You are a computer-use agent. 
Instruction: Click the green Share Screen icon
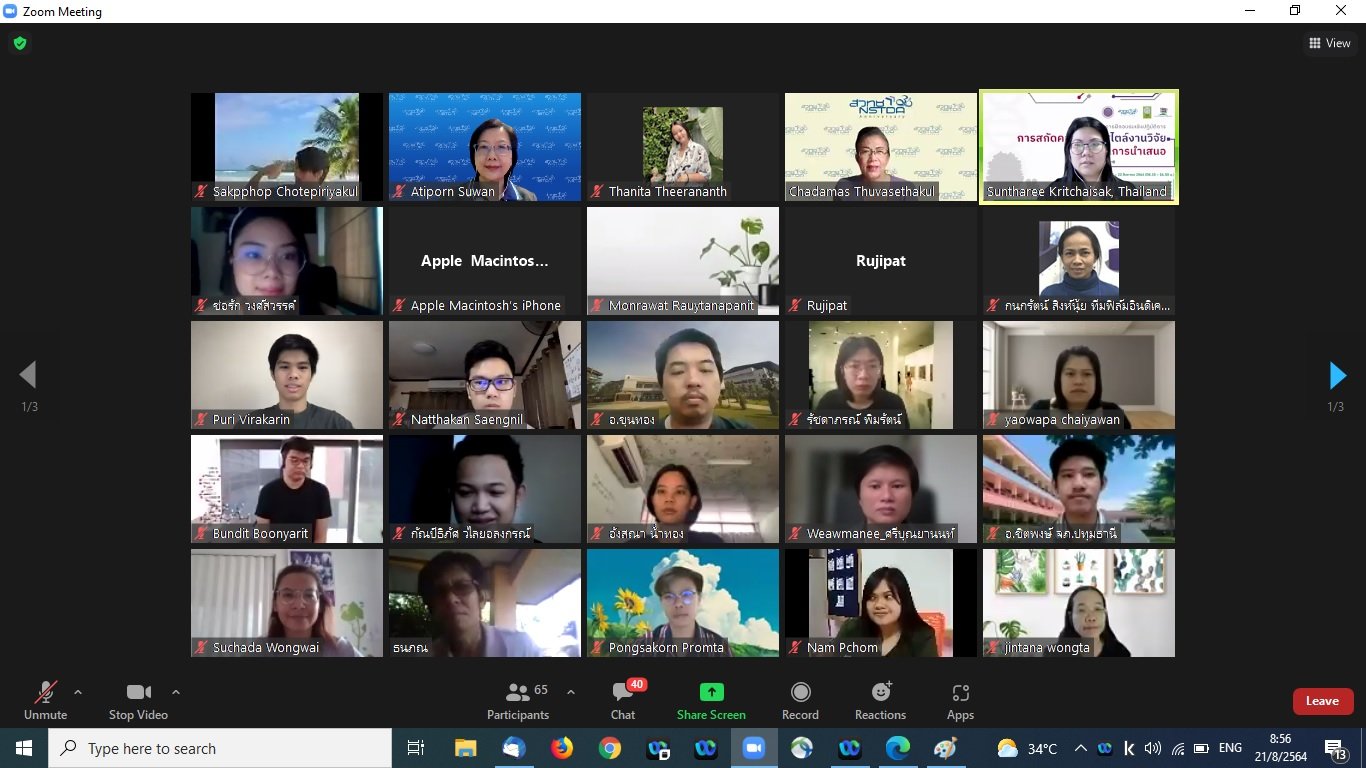pos(711,692)
